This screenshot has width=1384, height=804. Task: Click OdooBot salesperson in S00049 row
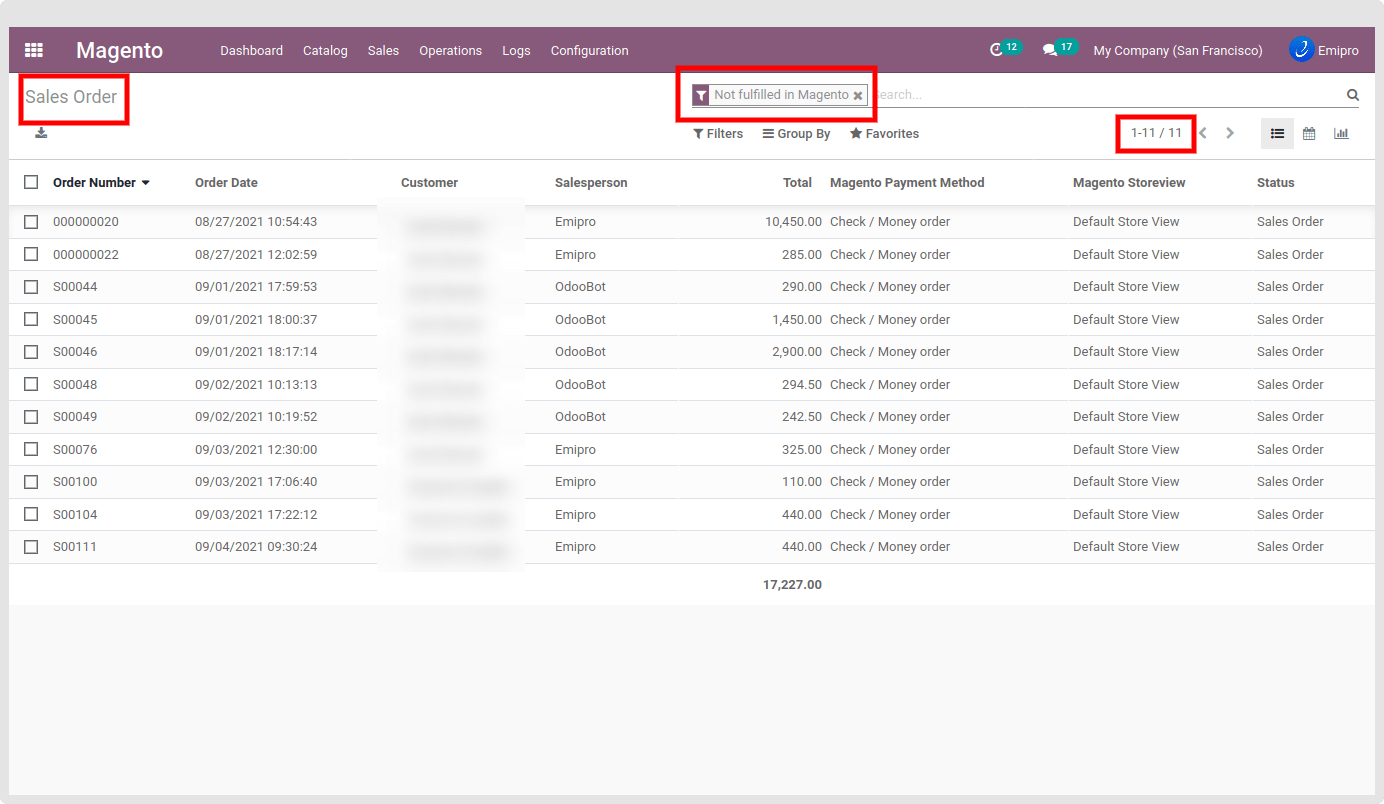pyautogui.click(x=580, y=417)
